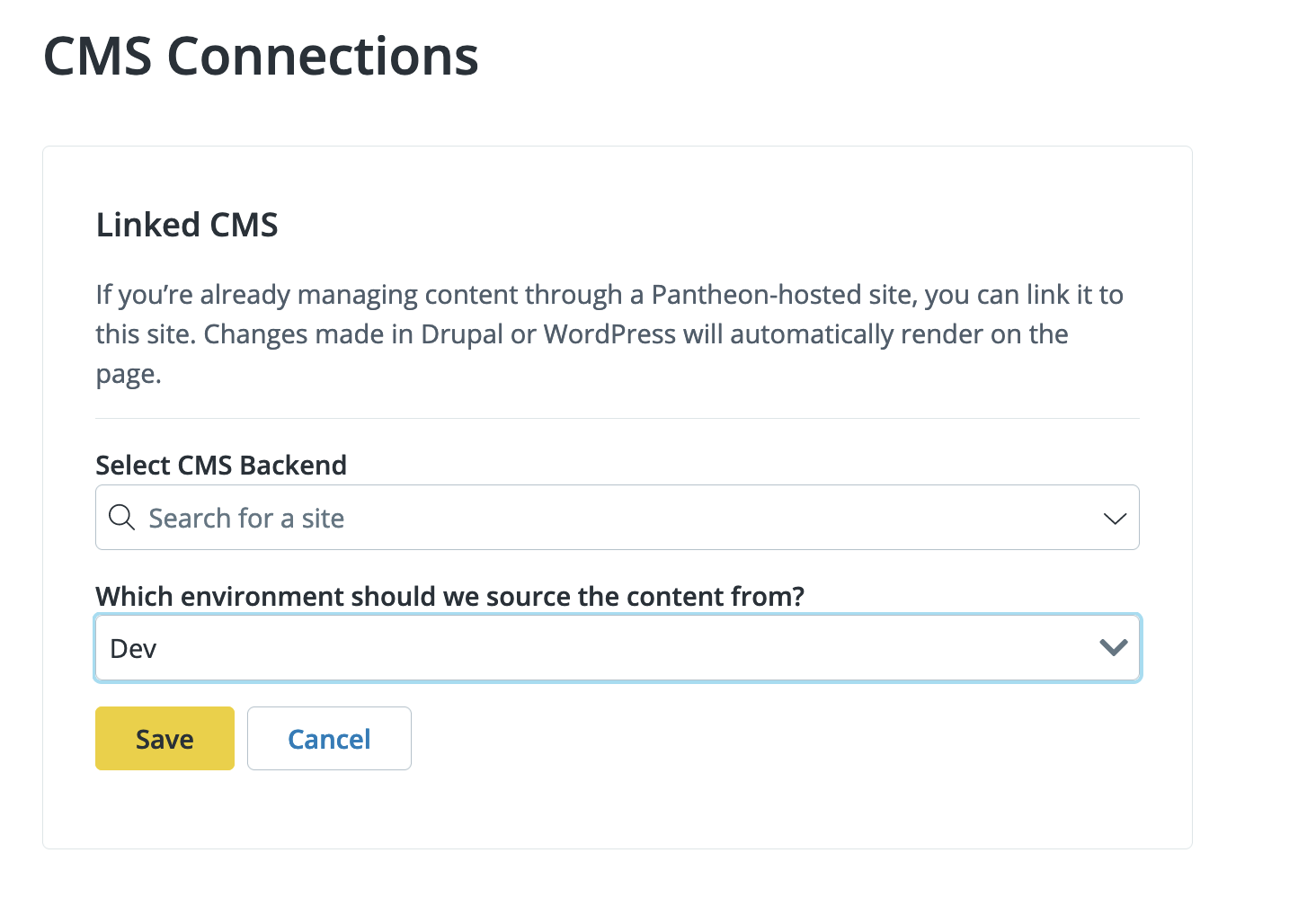Save the CMS connection settings
This screenshot has width=1298, height=924.
[164, 738]
